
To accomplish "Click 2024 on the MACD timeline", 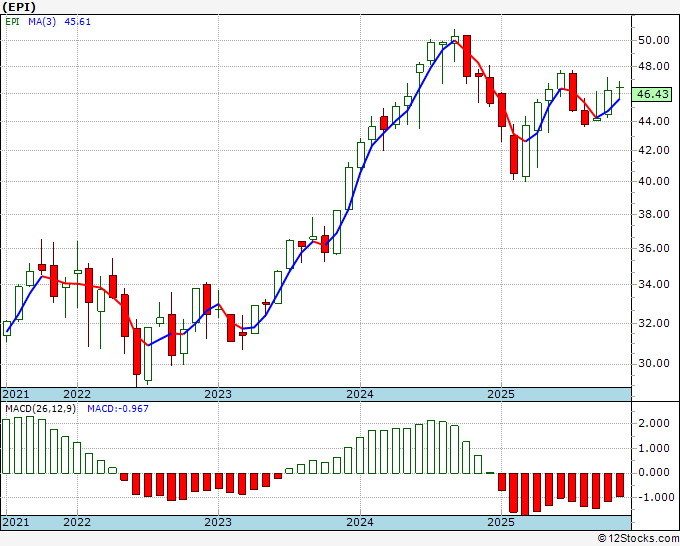I will click(x=360, y=522).
